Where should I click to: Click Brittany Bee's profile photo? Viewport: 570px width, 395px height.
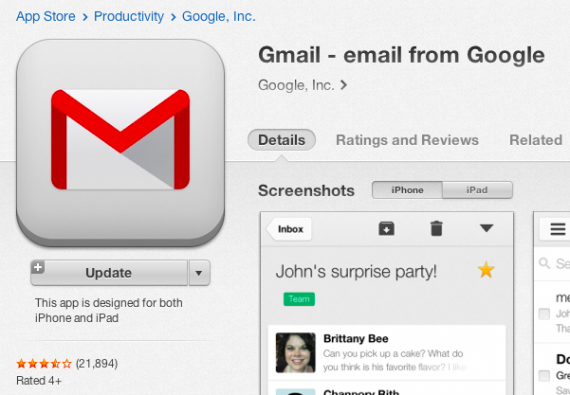(296, 352)
